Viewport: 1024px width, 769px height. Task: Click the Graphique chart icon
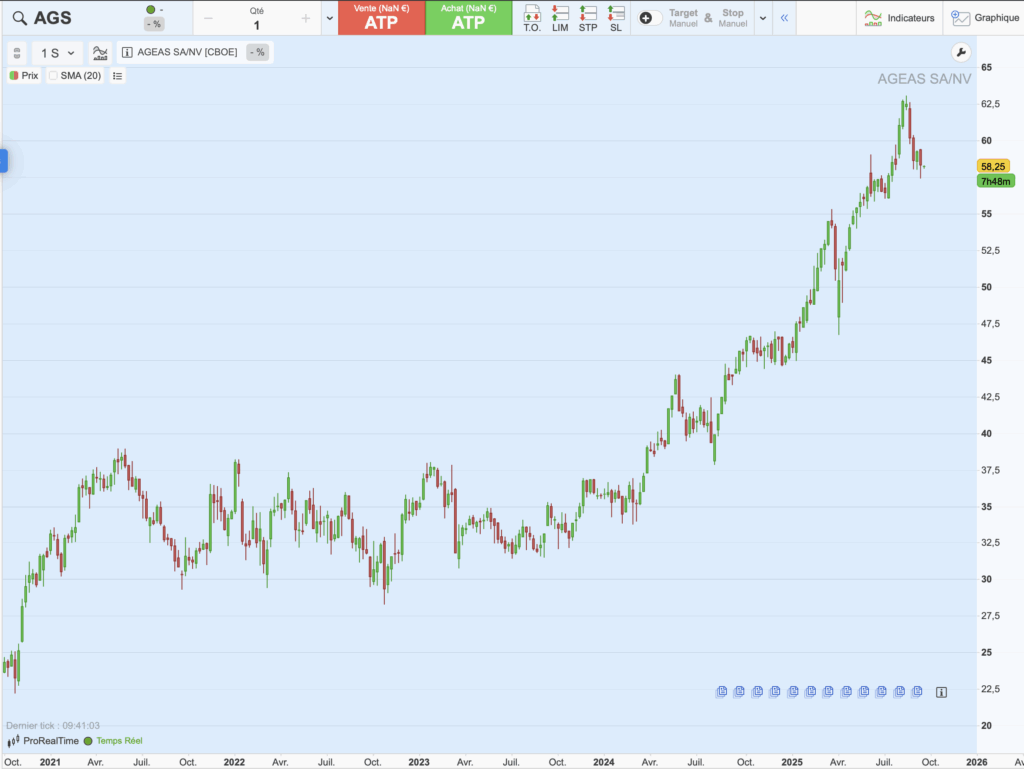963,17
